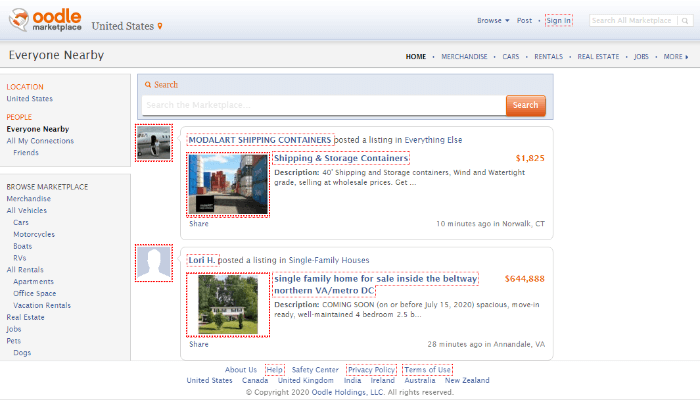
Task: Click the Sign In link
Action: click(559, 20)
